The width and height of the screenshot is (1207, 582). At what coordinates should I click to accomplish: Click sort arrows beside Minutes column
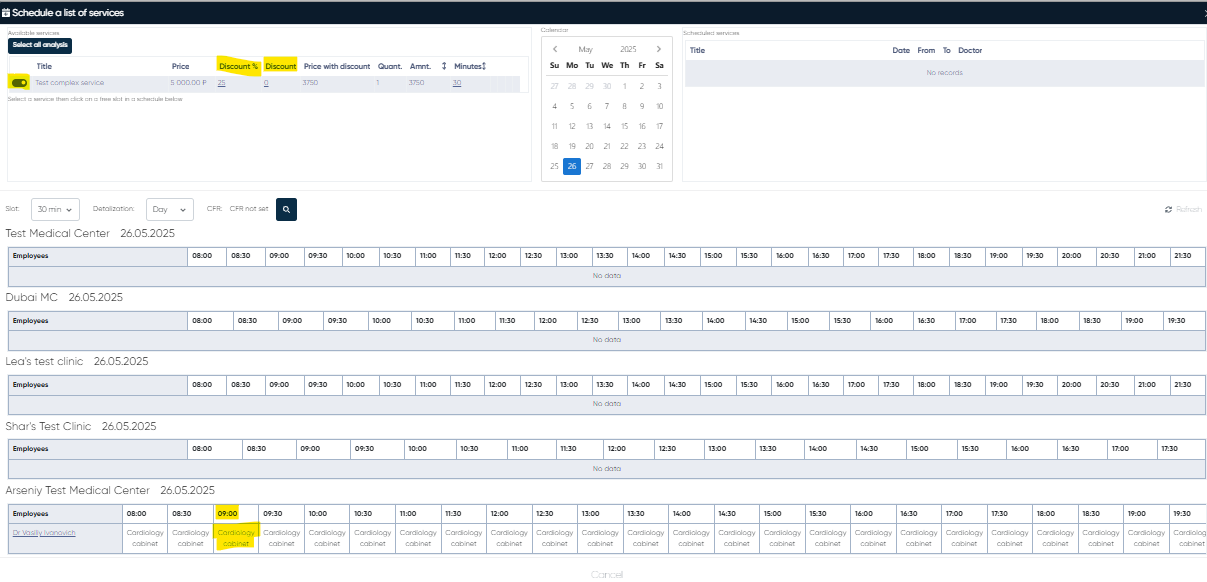coord(484,66)
